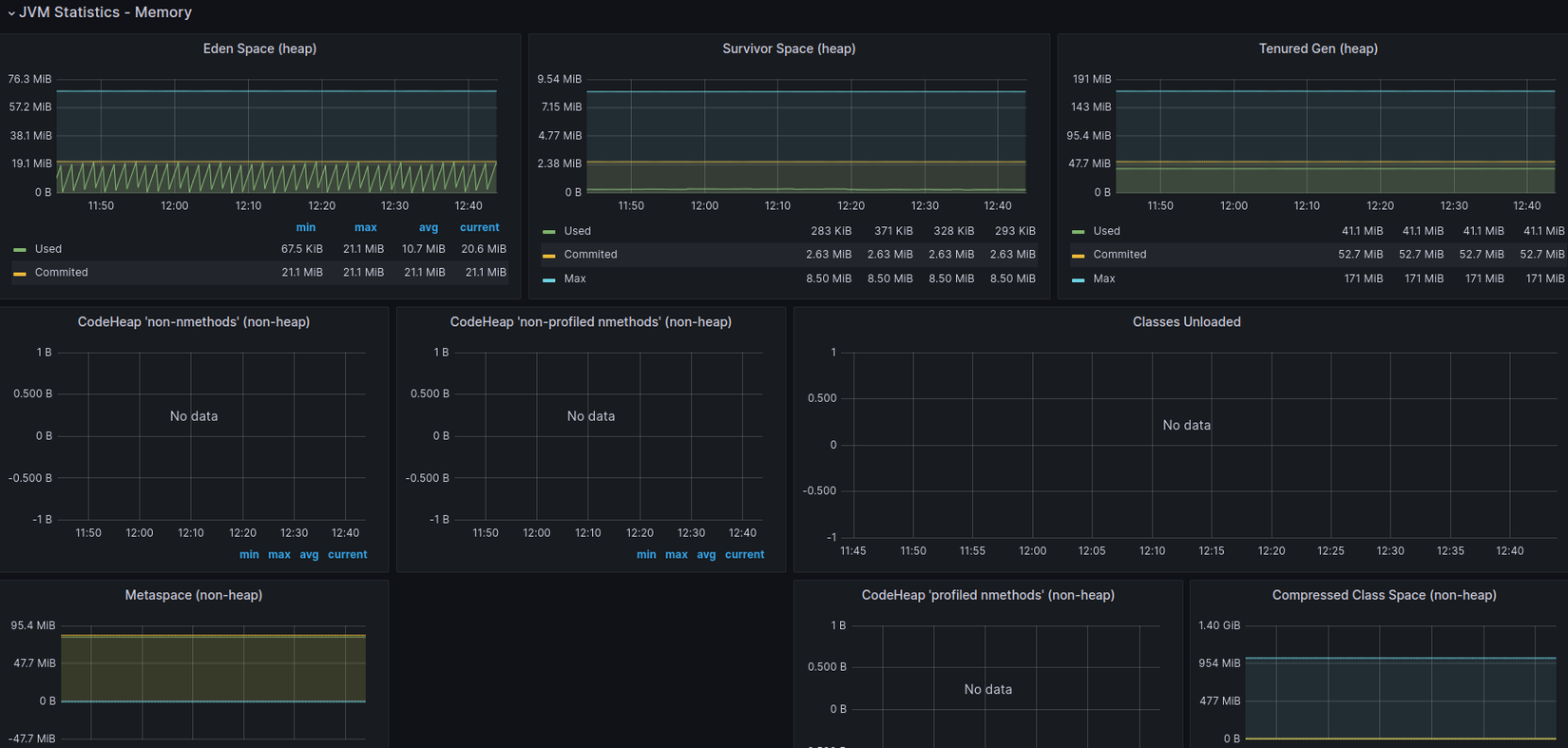Click the CodeHeap 'profiled nmethods' panel title
The height and width of the screenshot is (748, 1568).
987,595
